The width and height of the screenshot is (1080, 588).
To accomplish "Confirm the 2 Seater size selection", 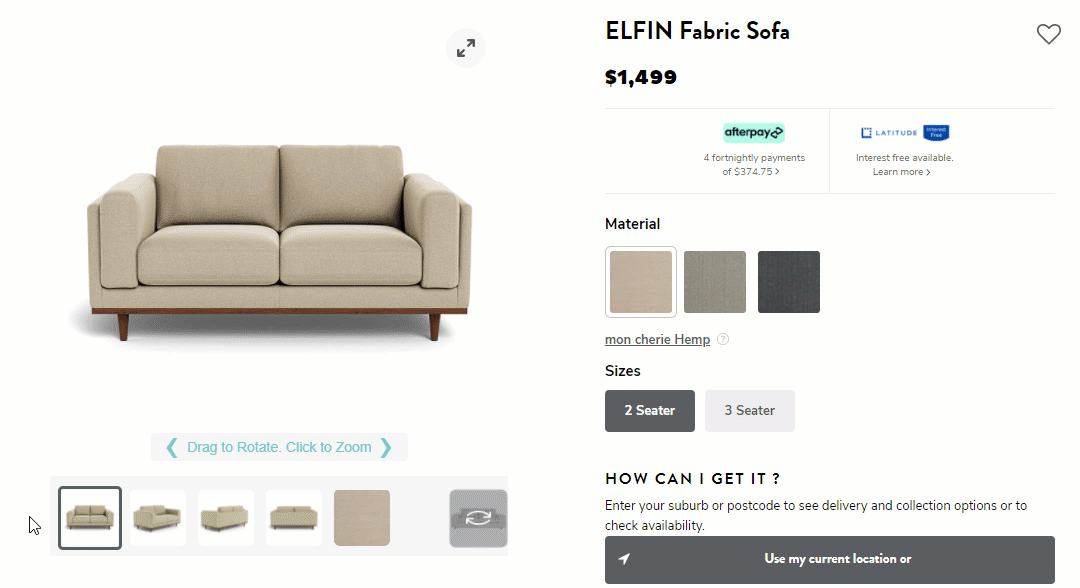I will pos(649,410).
